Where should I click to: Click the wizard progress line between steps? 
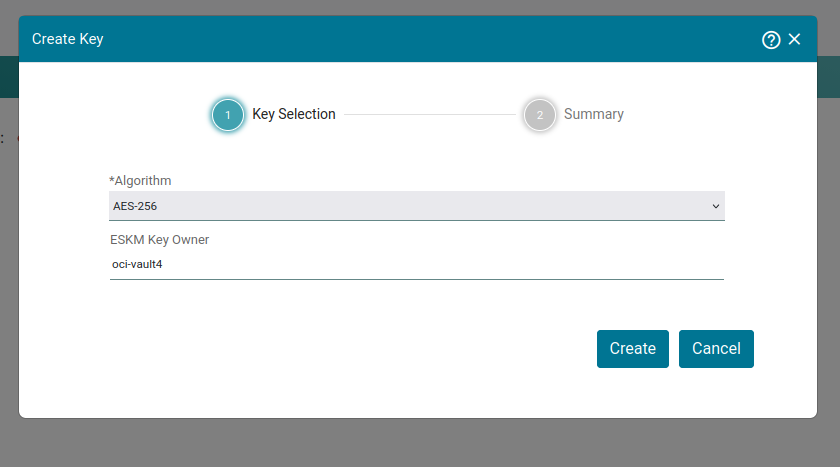430,115
